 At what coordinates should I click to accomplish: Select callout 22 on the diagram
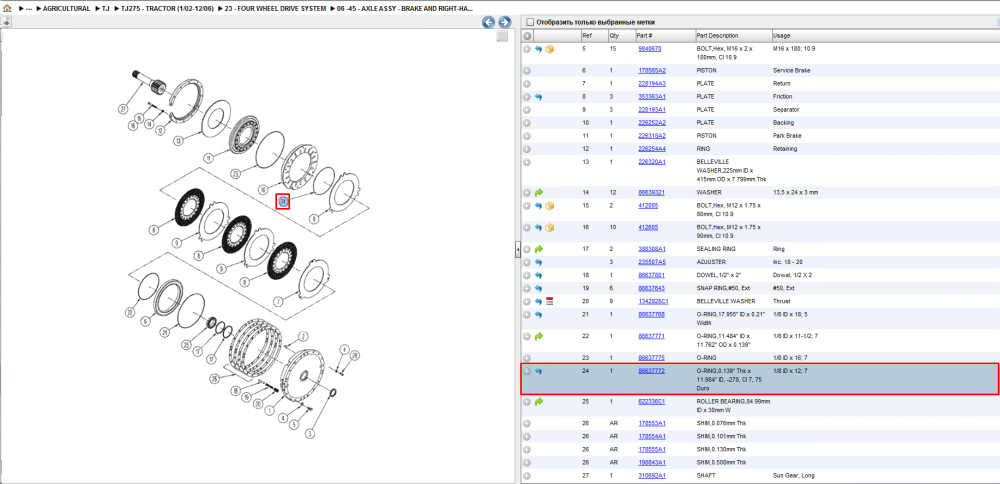point(129,312)
